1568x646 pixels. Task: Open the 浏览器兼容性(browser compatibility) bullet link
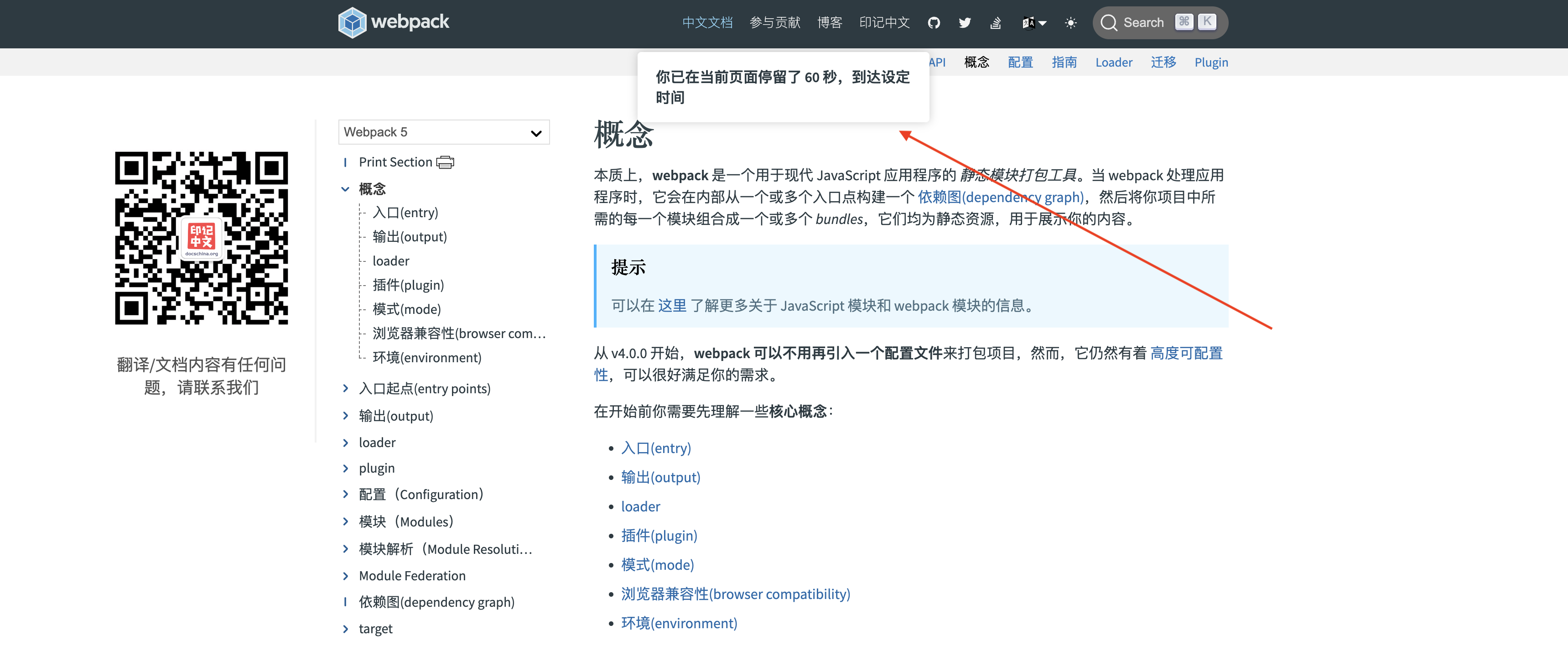click(x=735, y=595)
